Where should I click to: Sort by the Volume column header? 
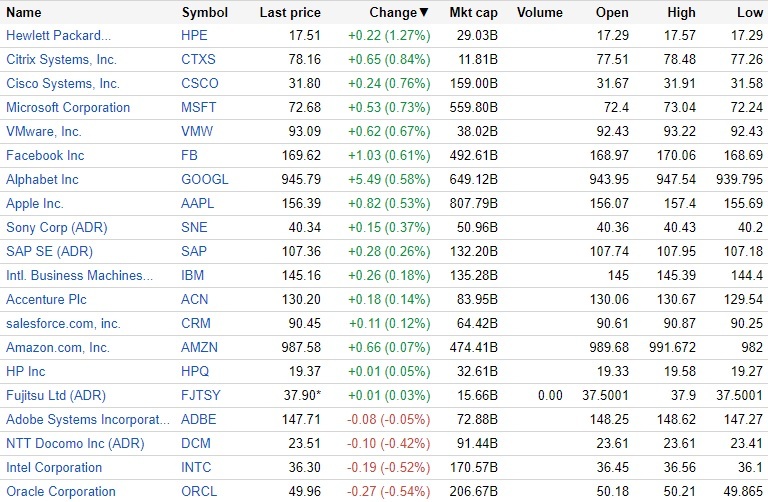[540, 13]
